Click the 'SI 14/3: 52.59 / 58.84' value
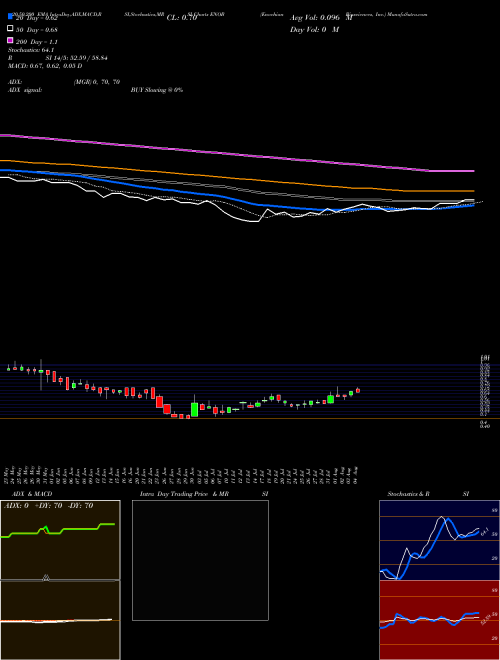Screen dimensions: 500x660 click(x=76, y=58)
